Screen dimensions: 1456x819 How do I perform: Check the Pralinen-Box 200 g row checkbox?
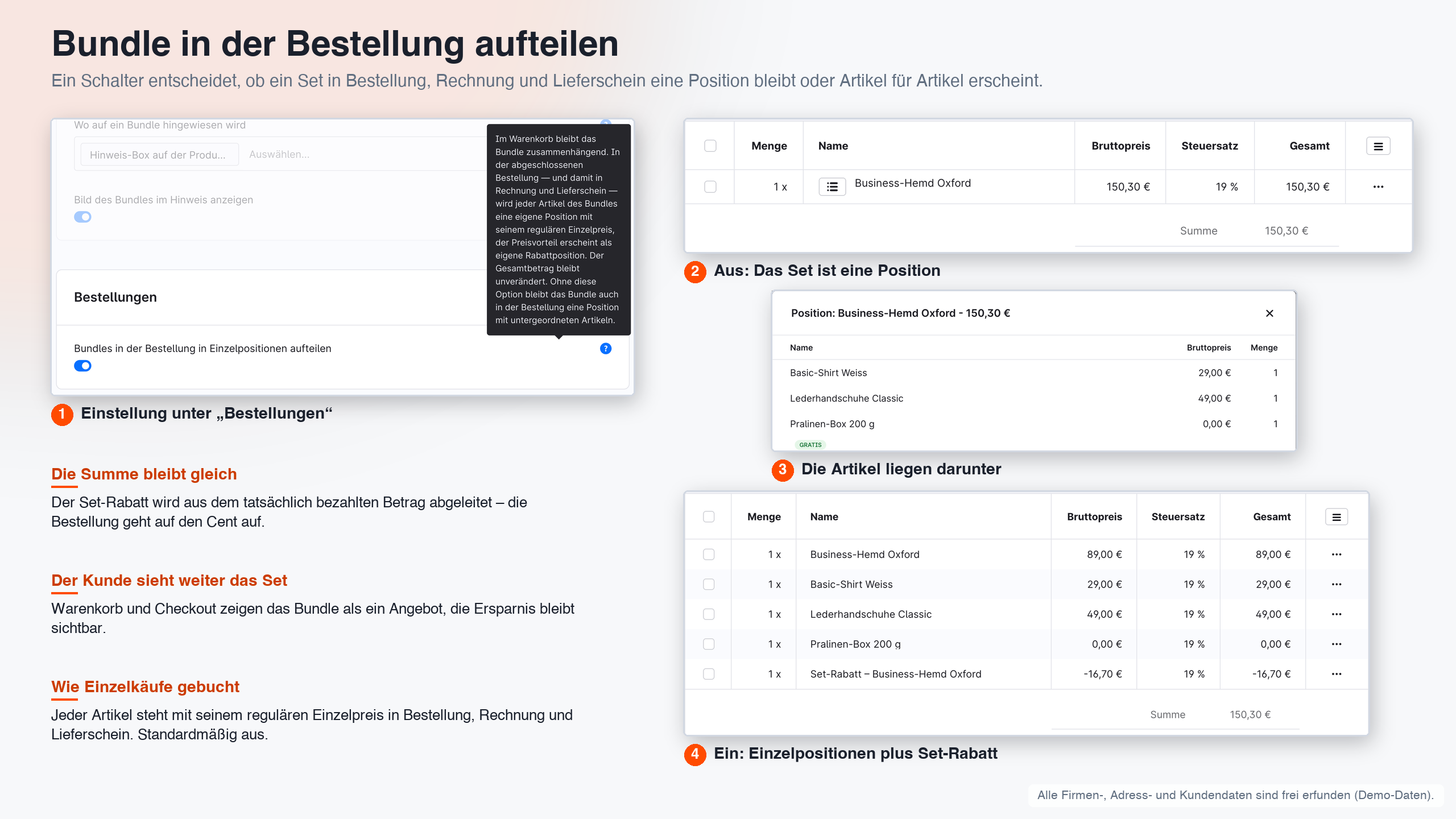pyautogui.click(x=709, y=644)
